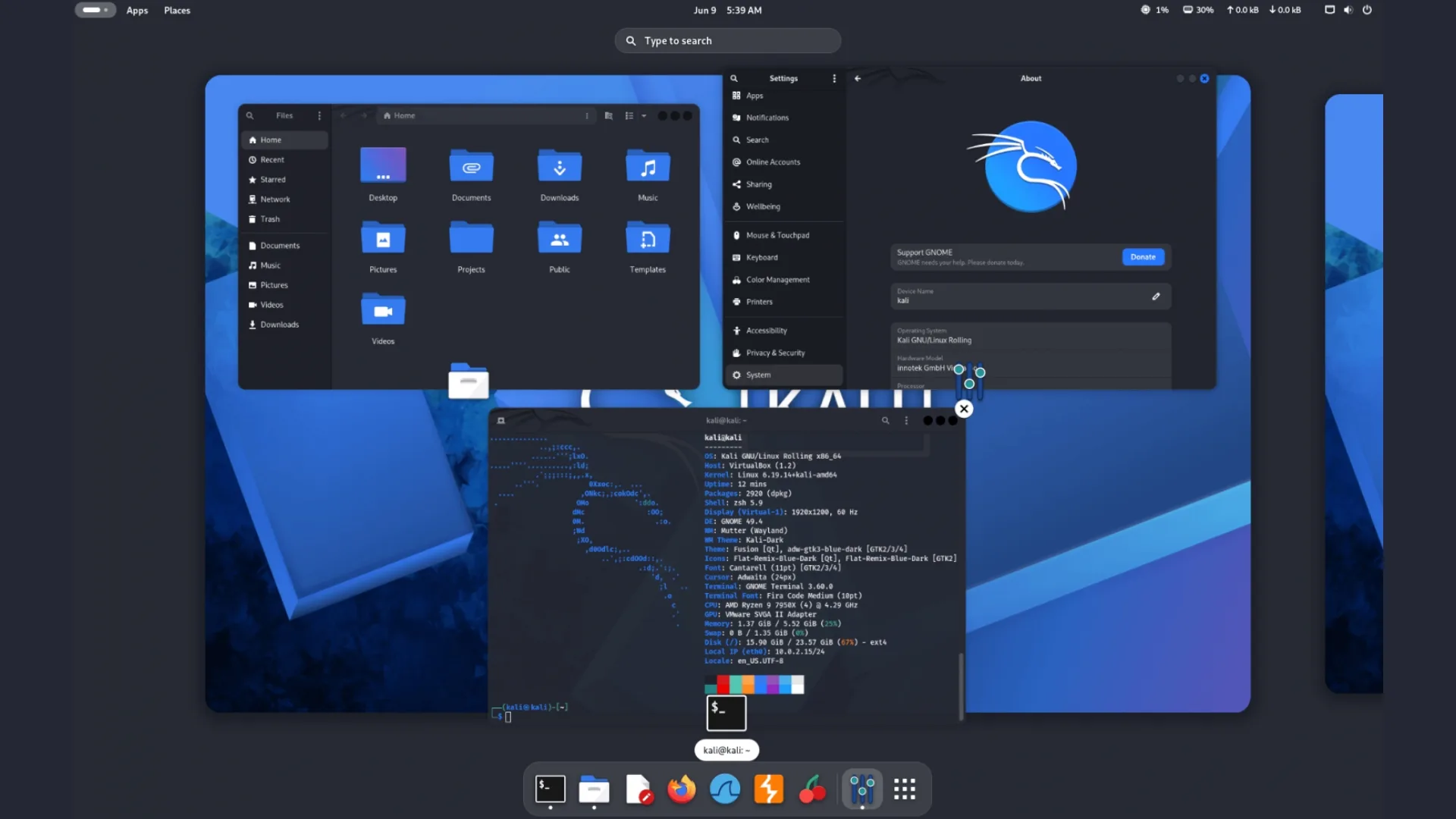This screenshot has width=1456, height=819.
Task: Click Videos bookmark in Files sidebar
Action: click(284, 305)
